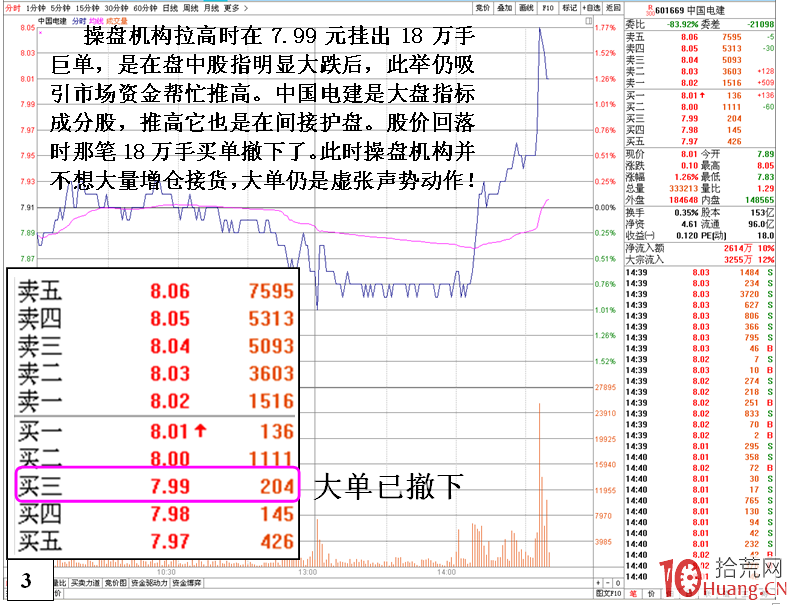Viewport: 801px width, 608px height.
Task: Open the F10 company info button
Action: [548, 8]
